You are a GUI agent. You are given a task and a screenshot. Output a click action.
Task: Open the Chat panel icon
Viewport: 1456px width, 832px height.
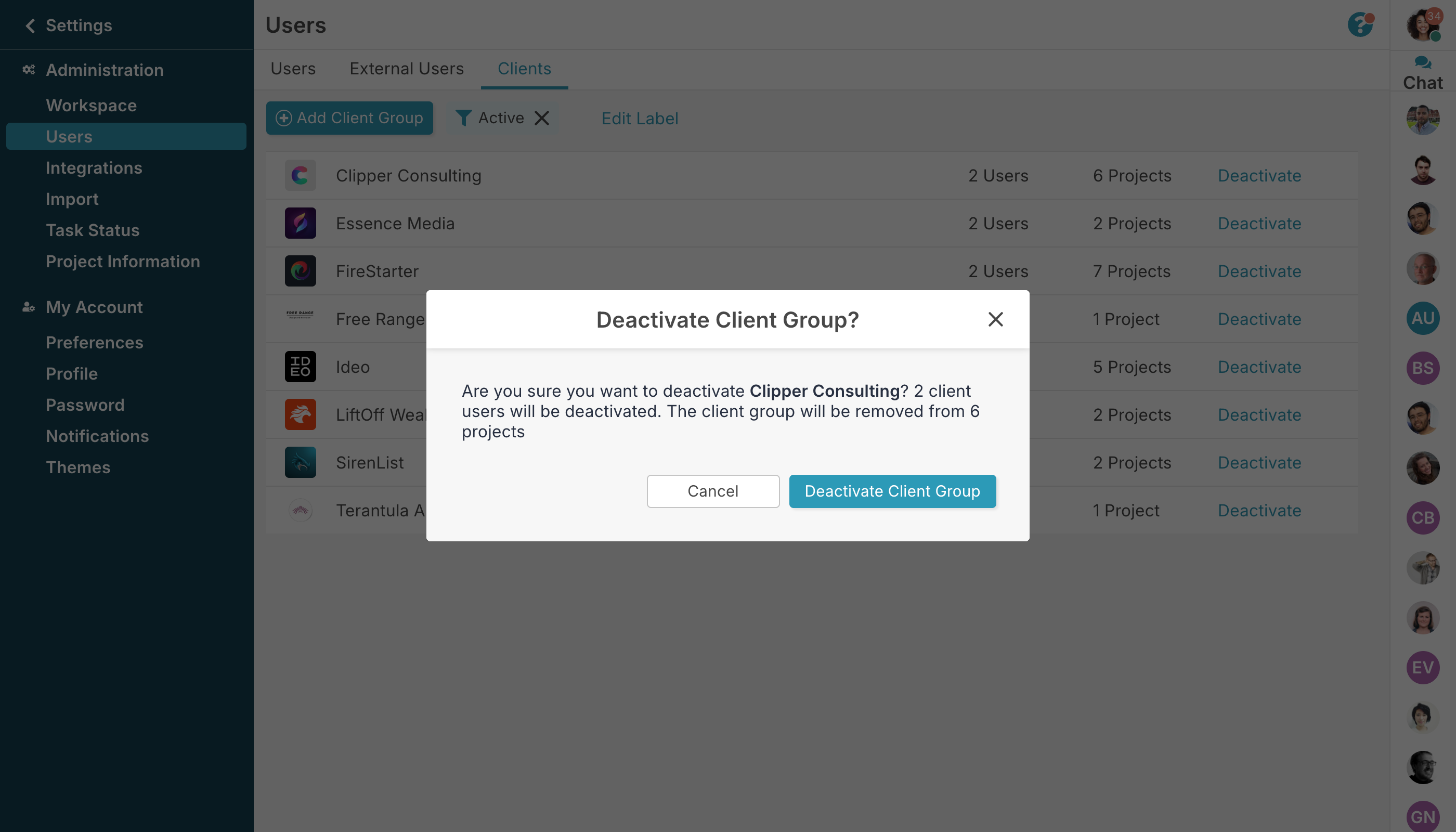tap(1422, 63)
